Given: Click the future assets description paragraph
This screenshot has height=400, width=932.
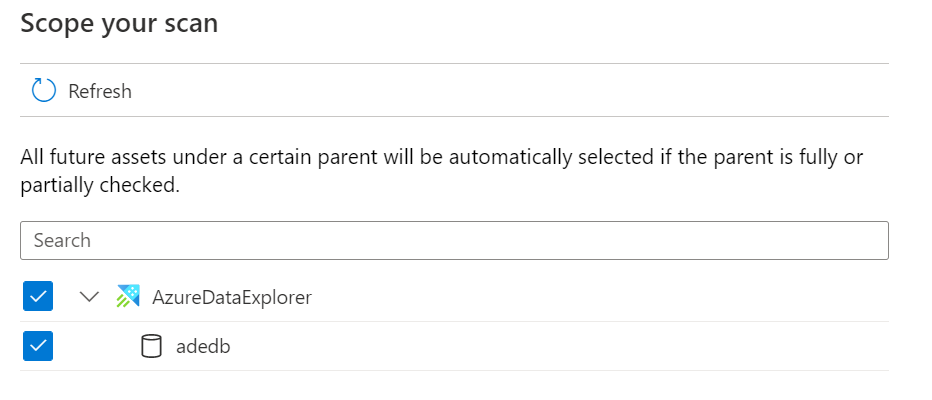Looking at the screenshot, I should tap(442, 171).
